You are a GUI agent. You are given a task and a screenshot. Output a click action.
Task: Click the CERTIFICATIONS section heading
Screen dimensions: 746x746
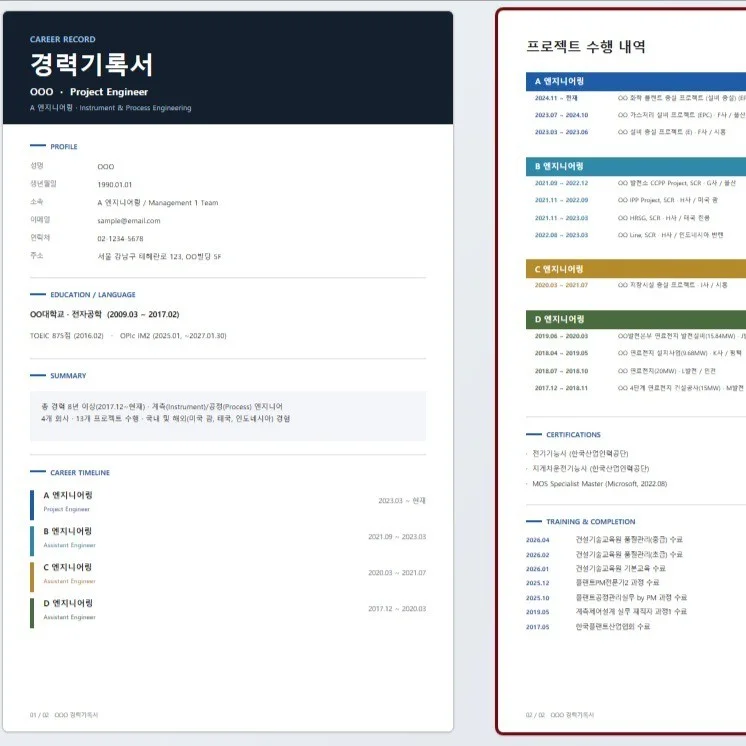tap(573, 435)
